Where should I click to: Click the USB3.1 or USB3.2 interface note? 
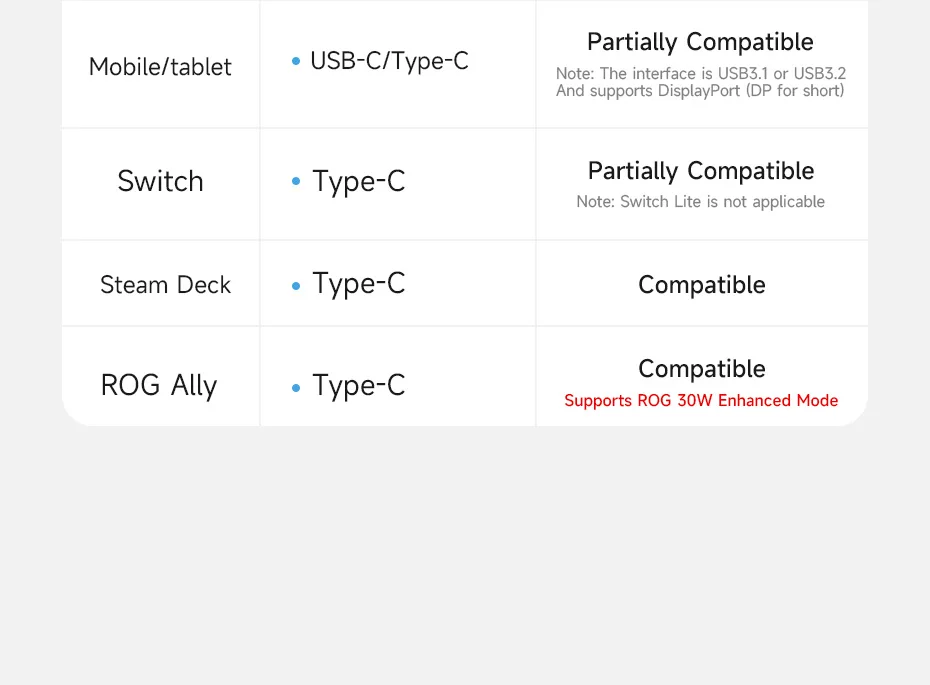coord(700,74)
